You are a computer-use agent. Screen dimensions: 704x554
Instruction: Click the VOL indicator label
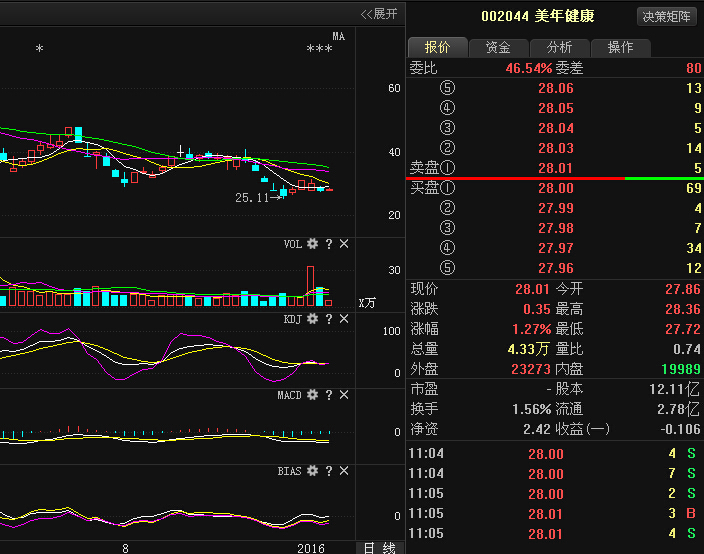[x=293, y=244]
